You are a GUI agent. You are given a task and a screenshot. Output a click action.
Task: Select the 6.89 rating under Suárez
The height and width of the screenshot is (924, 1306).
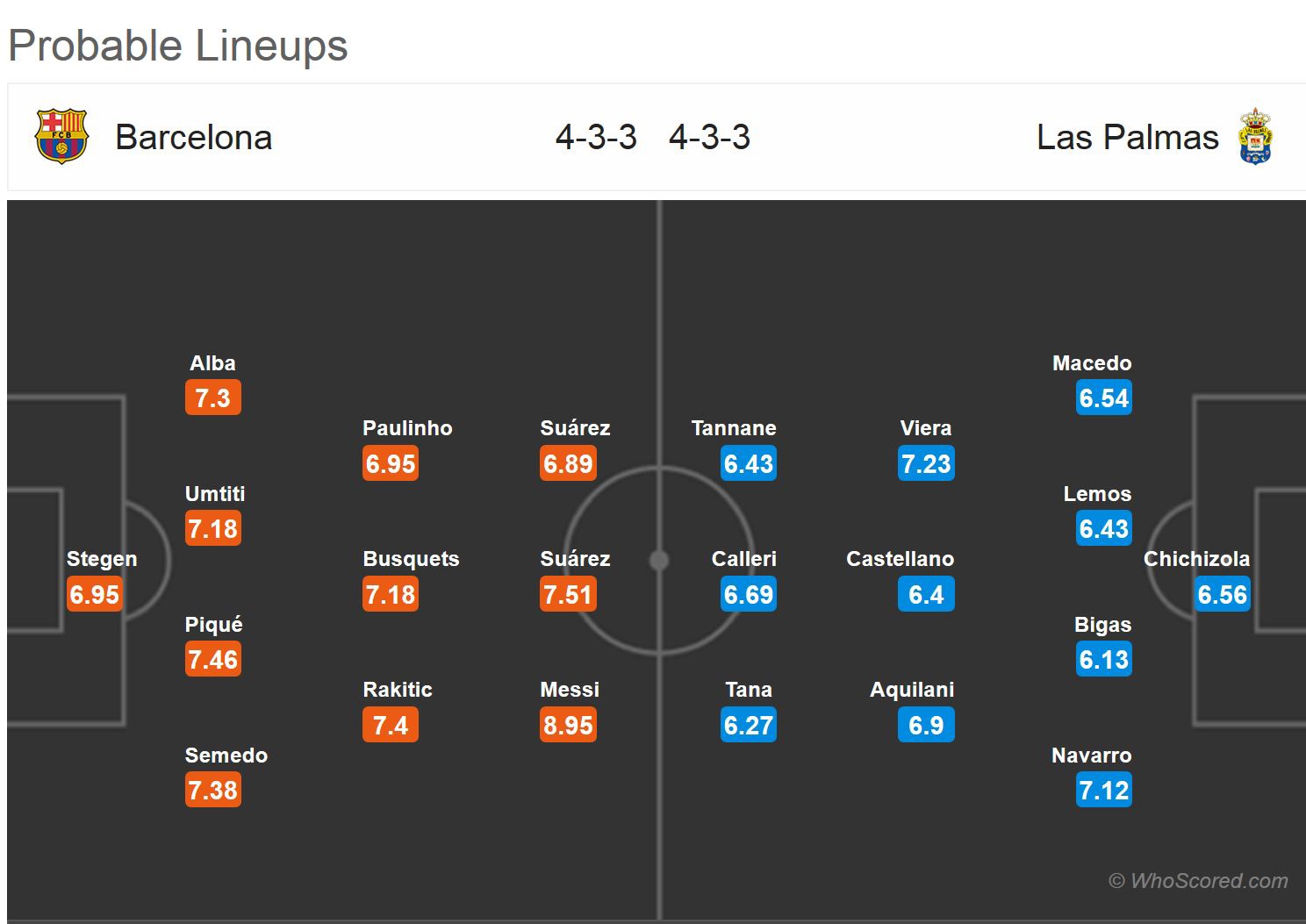click(568, 464)
